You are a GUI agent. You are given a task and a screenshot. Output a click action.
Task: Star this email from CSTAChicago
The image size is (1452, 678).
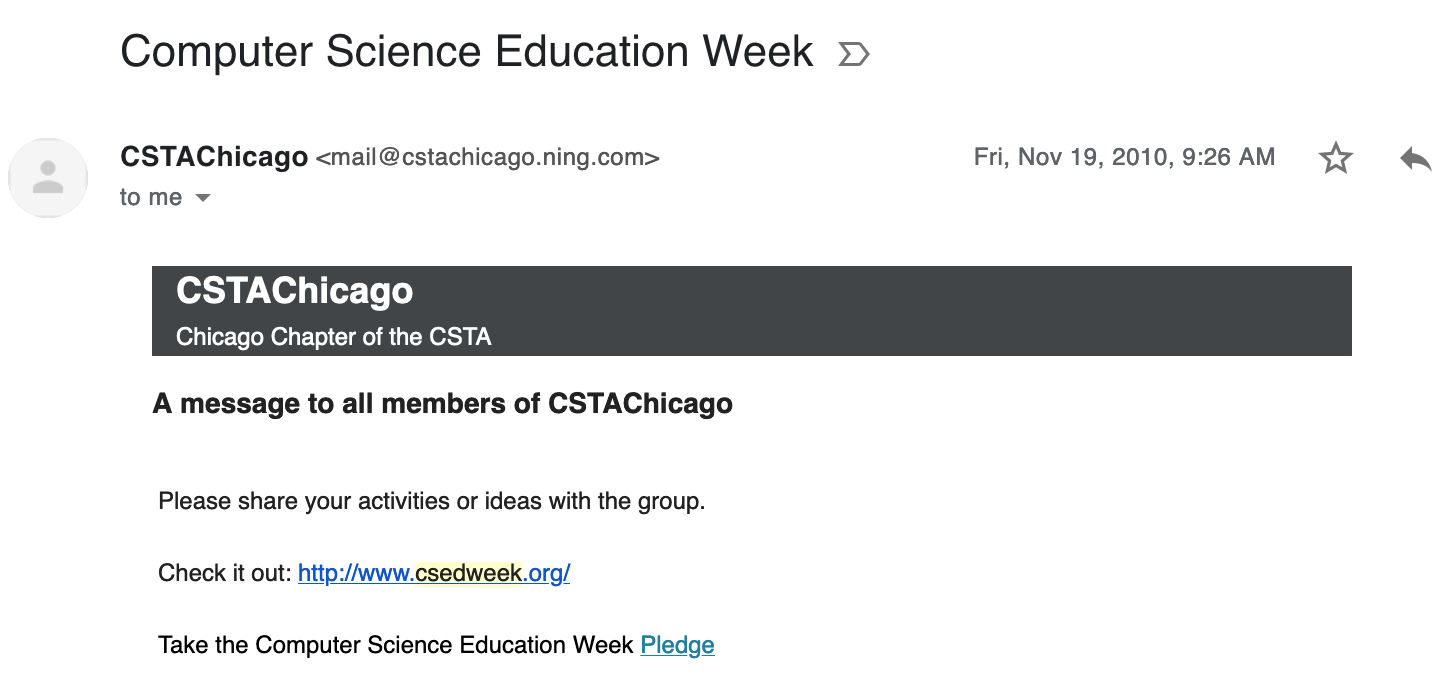pos(1335,158)
